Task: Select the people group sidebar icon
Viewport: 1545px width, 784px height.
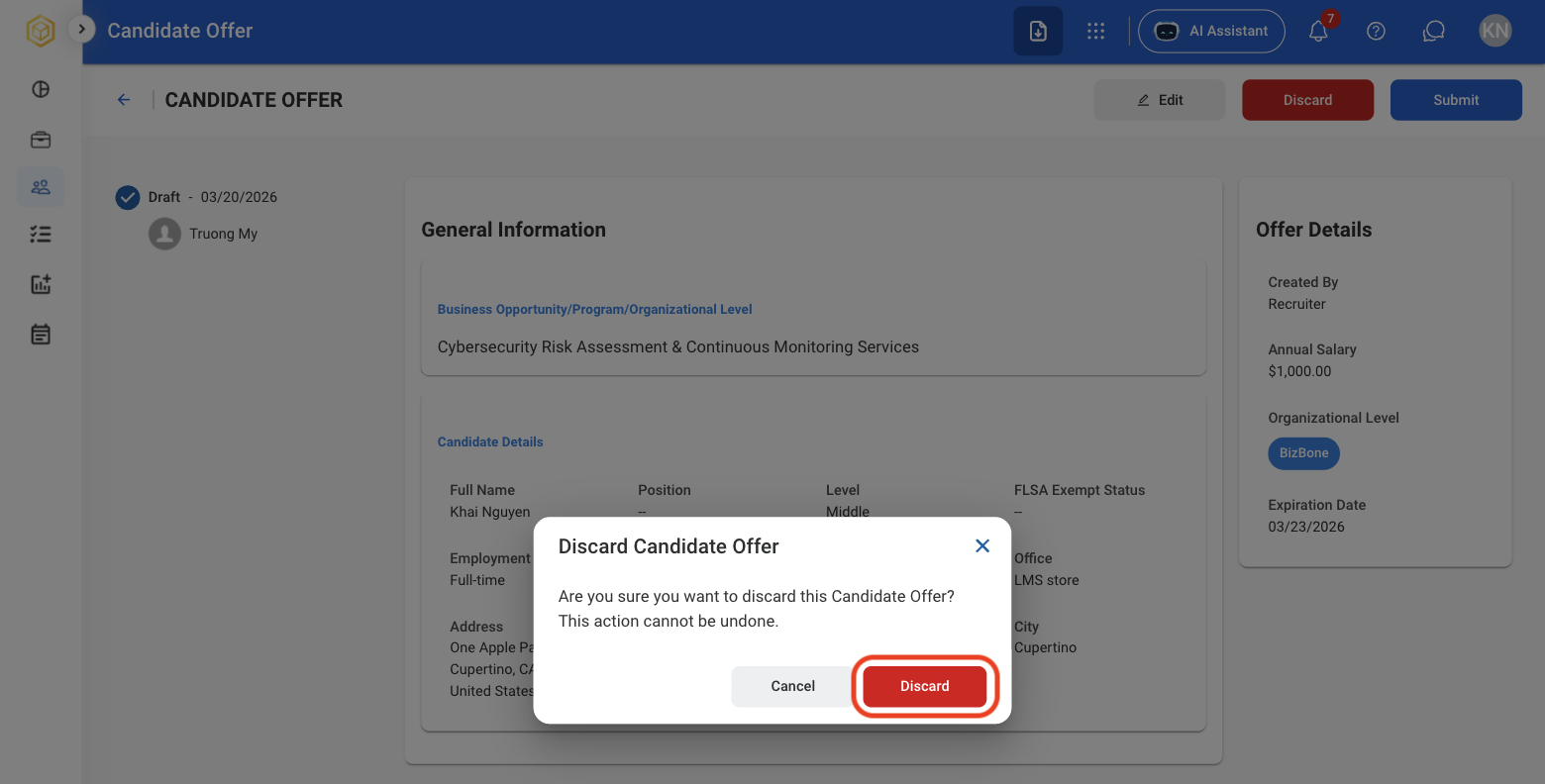Action: (x=41, y=187)
